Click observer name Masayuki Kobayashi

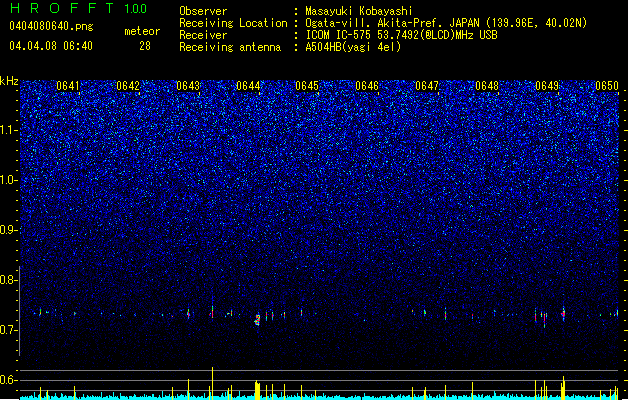point(358,11)
